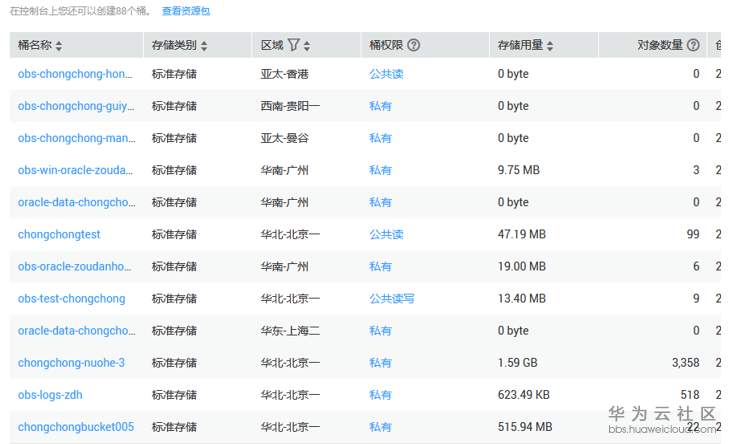Open bucket obs-test-chongchong

(72, 299)
